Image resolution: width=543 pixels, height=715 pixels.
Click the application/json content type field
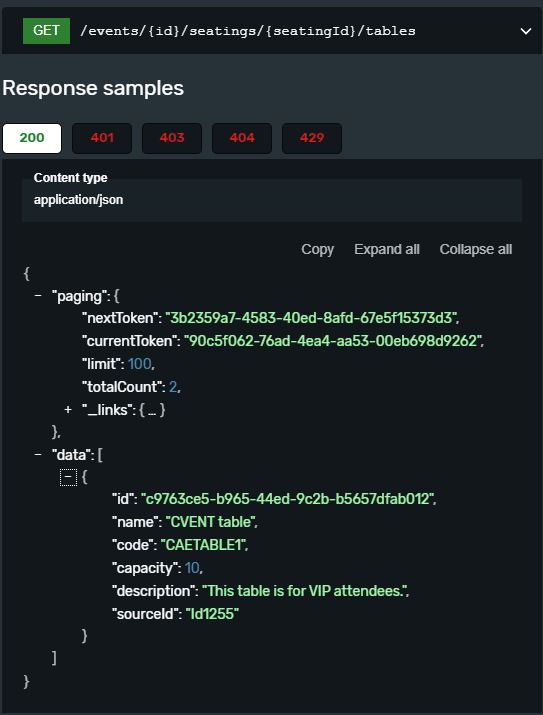272,200
